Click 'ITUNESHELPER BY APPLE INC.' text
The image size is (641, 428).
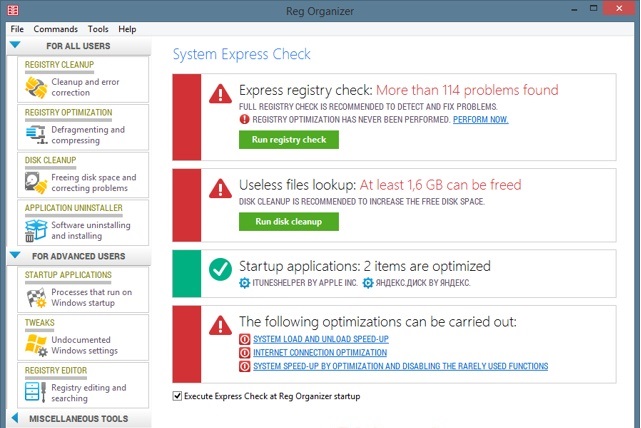[305, 283]
